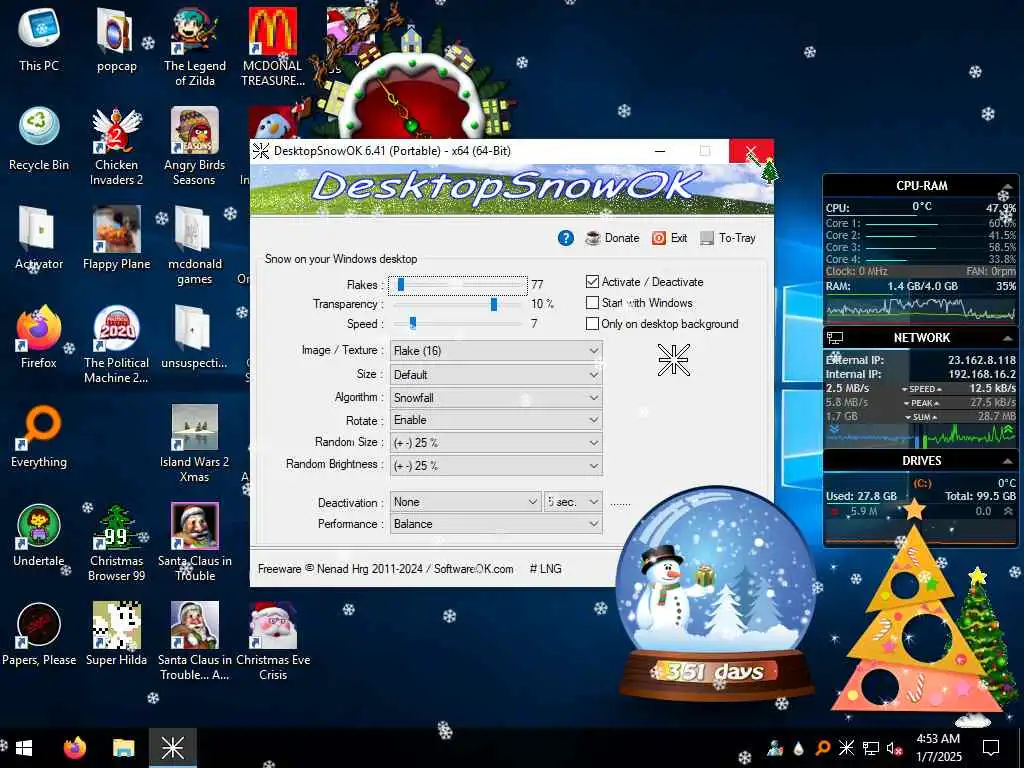Open the Rotate dropdown showing Enable
This screenshot has width=1024, height=768.
(x=496, y=420)
